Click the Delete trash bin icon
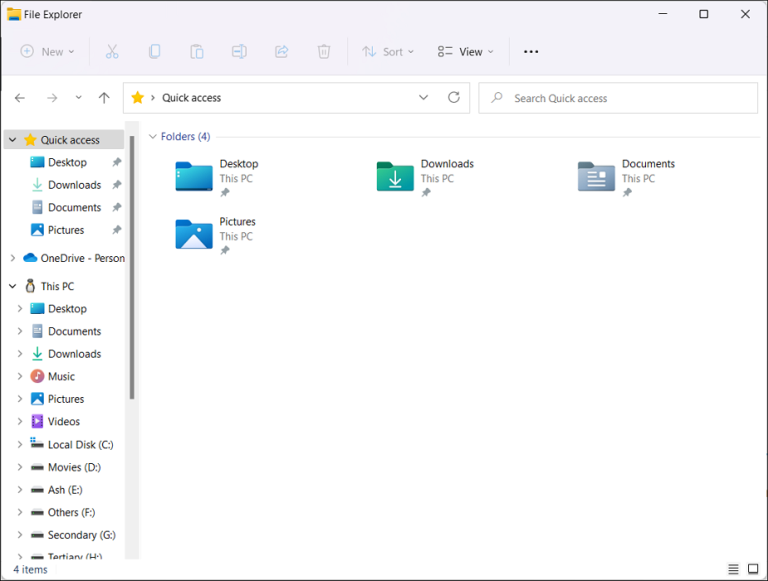 pos(324,51)
